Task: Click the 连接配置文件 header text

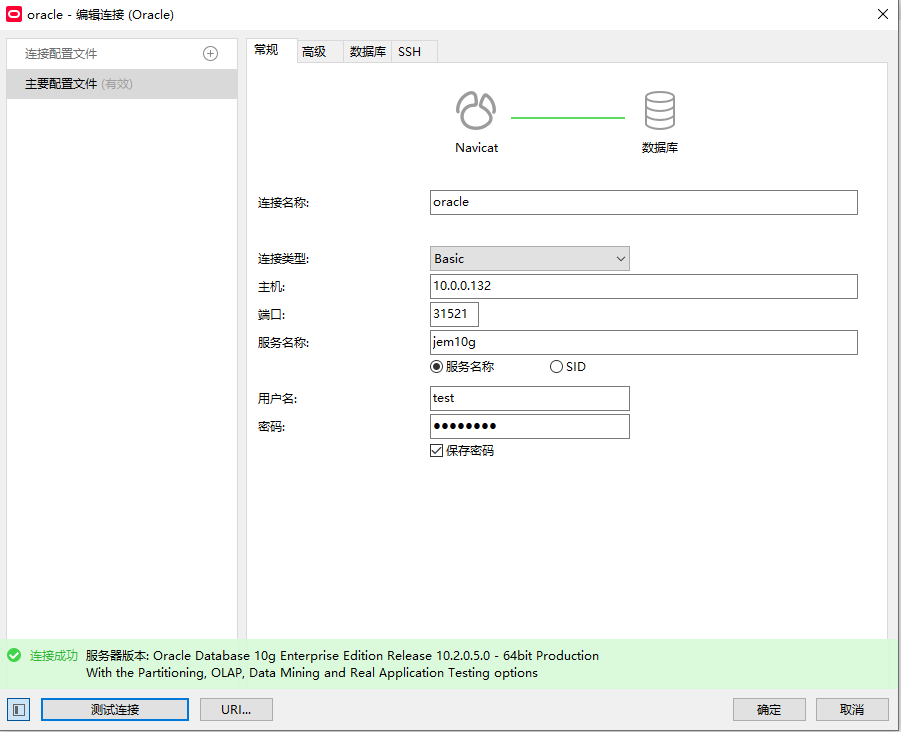Action: click(x=61, y=53)
